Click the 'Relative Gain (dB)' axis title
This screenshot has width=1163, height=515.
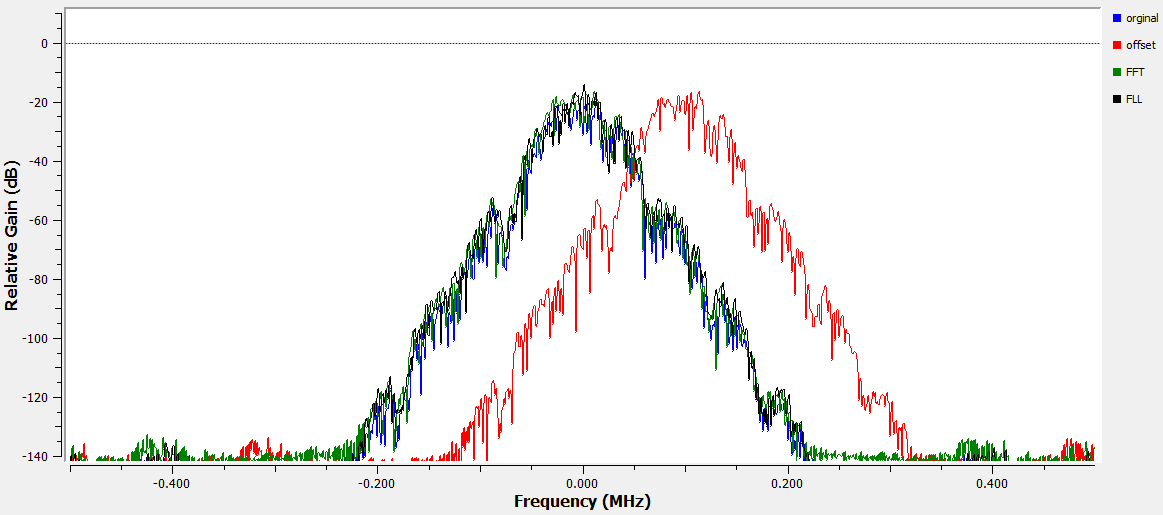11,234
